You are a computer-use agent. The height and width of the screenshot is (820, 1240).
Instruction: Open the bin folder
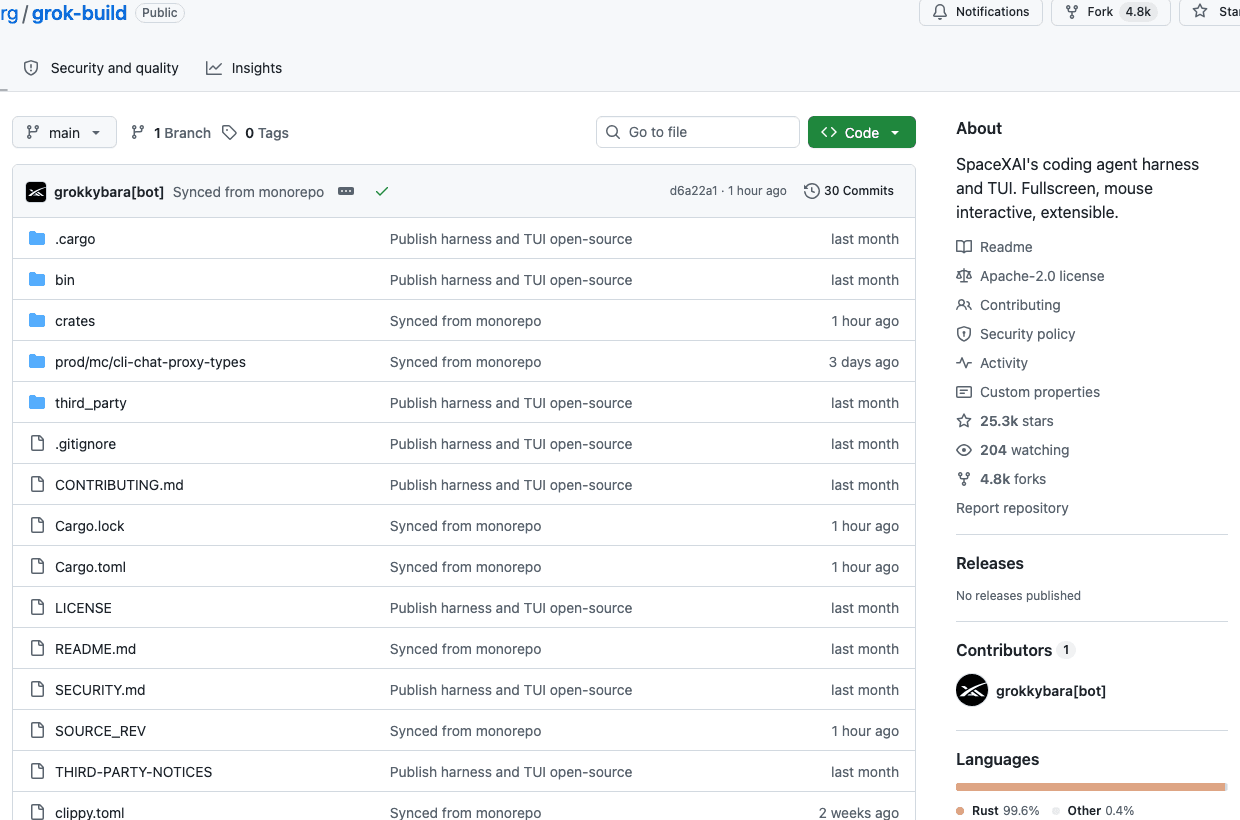tap(65, 280)
